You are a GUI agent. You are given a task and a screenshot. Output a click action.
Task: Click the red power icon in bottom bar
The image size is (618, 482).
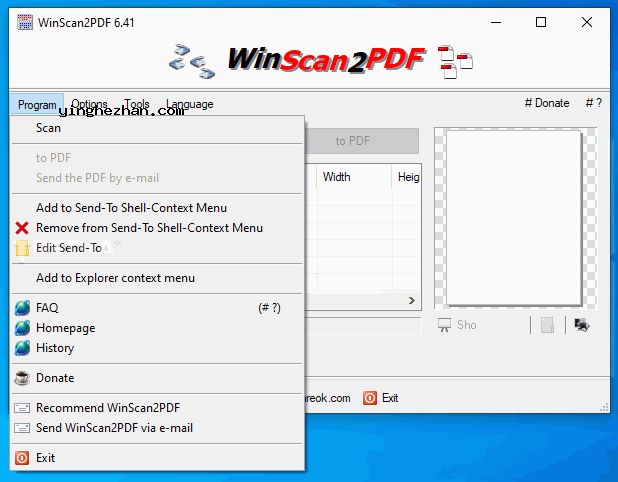[x=370, y=398]
